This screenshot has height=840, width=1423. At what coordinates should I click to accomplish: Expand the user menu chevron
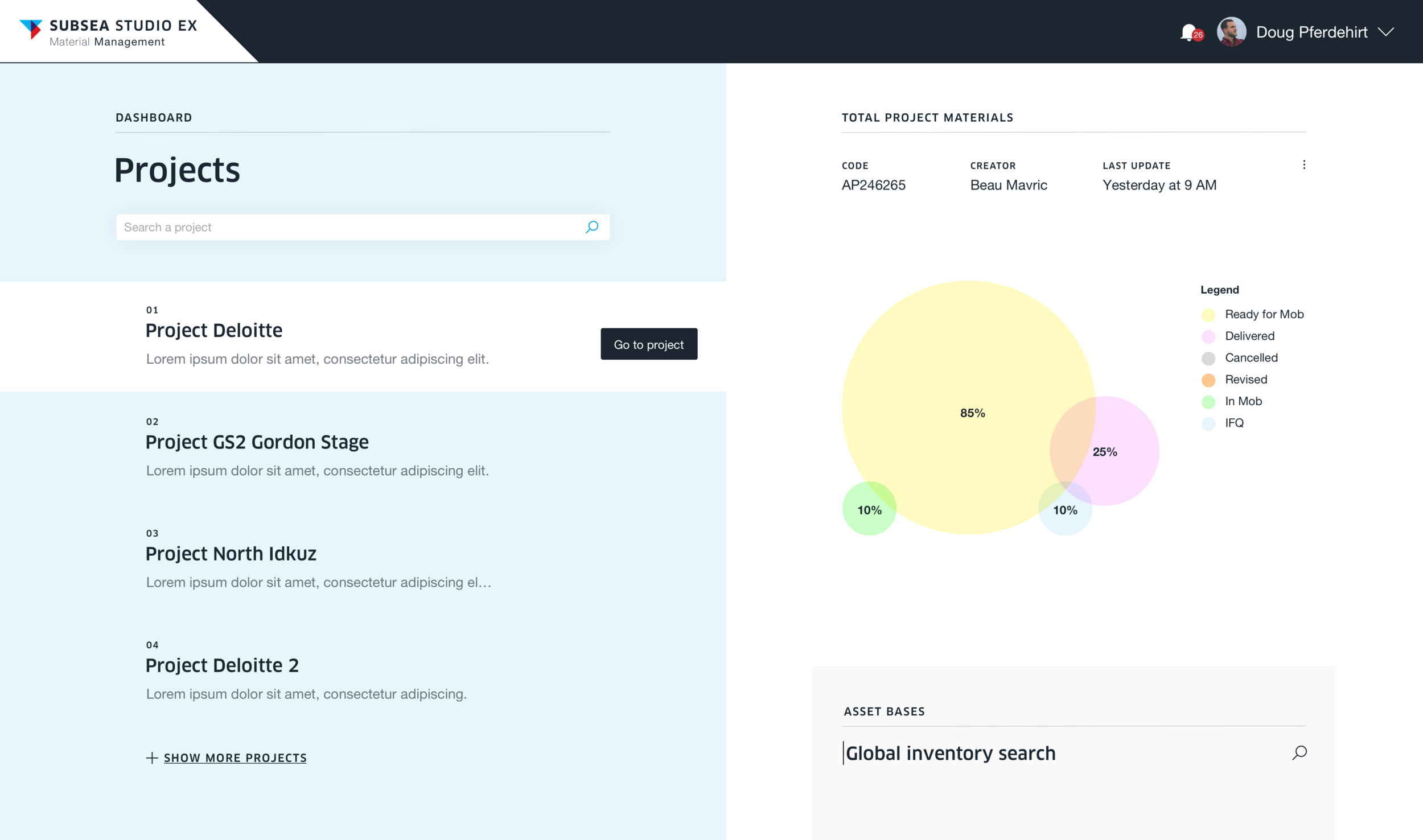1386,32
